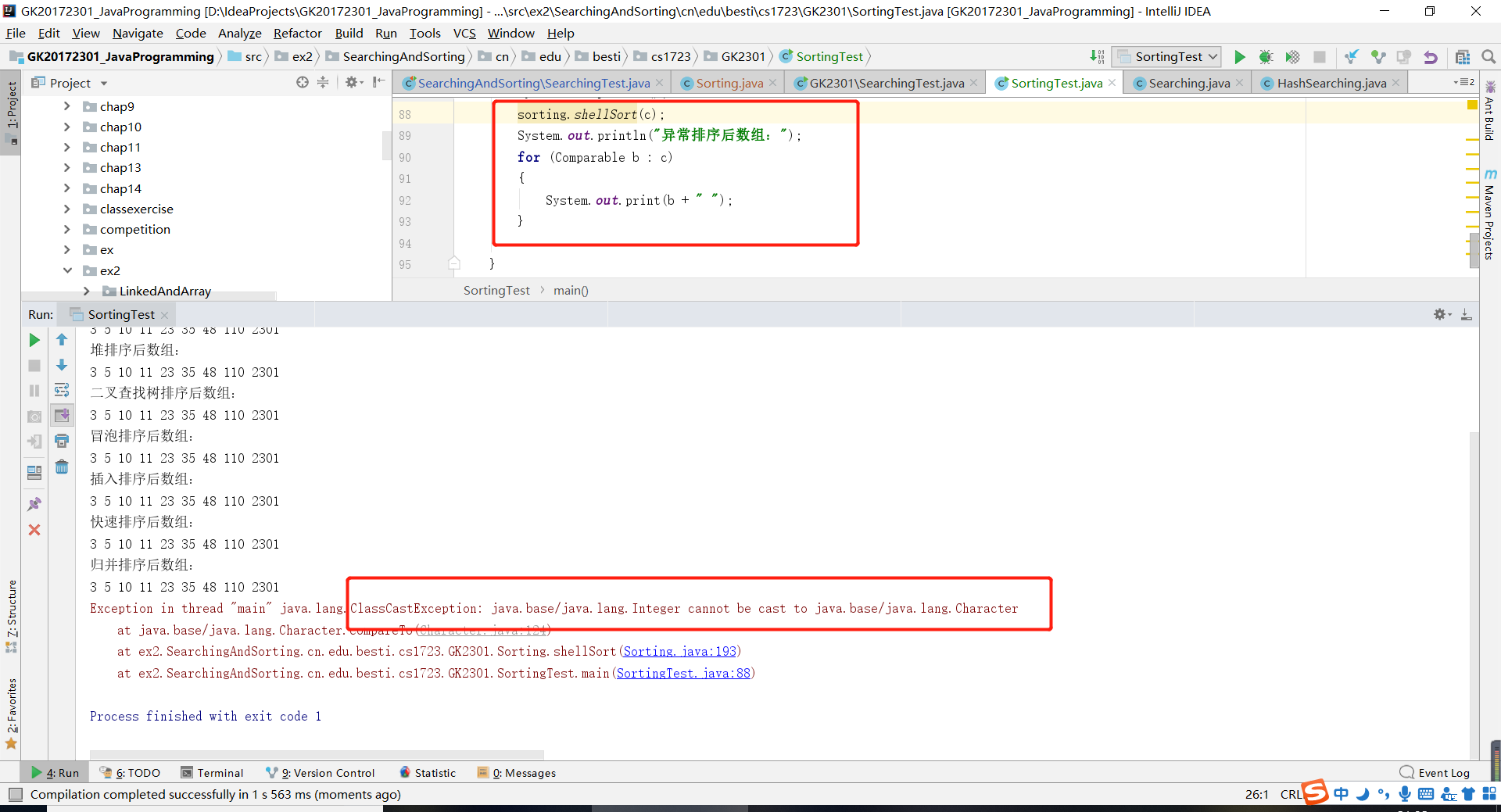Click the down arrow for next stack frame
Viewport: 1501px width, 812px height.
point(62,365)
